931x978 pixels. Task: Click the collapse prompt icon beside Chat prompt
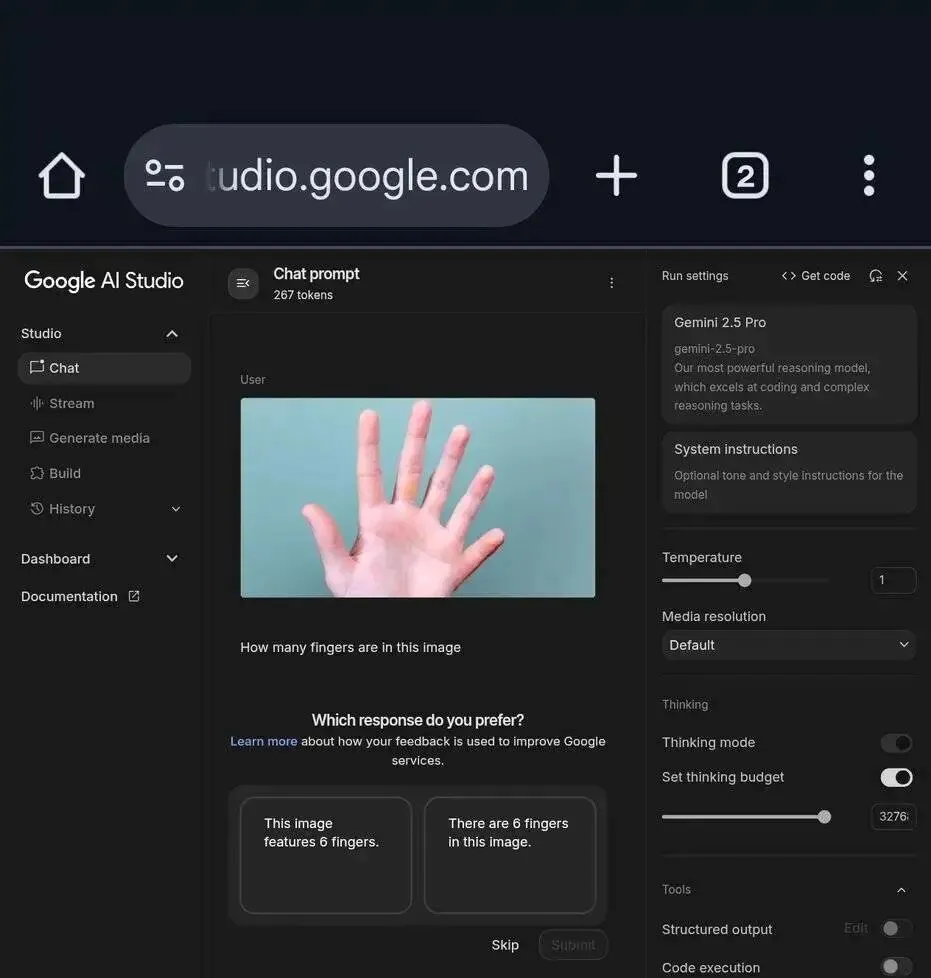(242, 283)
